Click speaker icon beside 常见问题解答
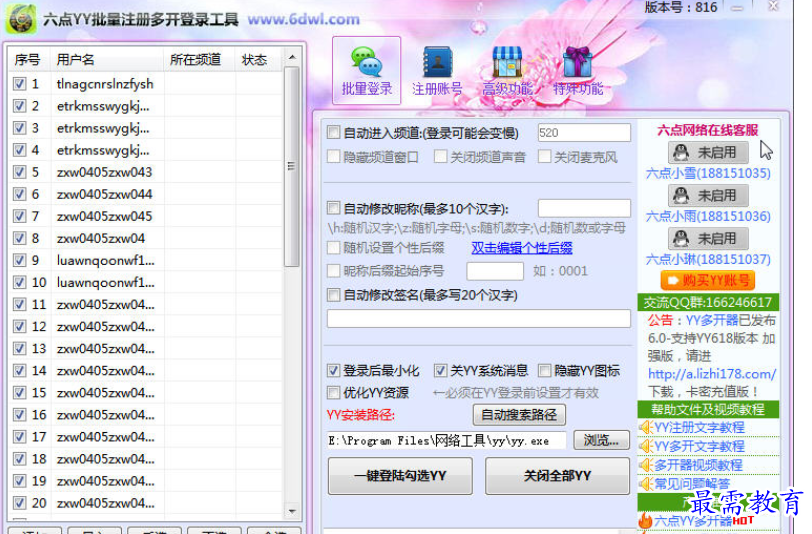The image size is (812, 534). click(645, 484)
